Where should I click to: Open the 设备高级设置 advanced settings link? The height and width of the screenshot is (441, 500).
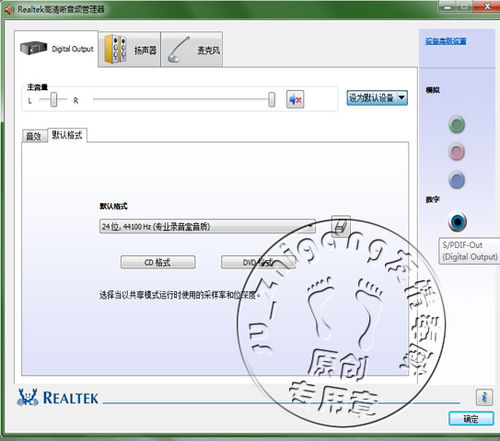[446, 41]
